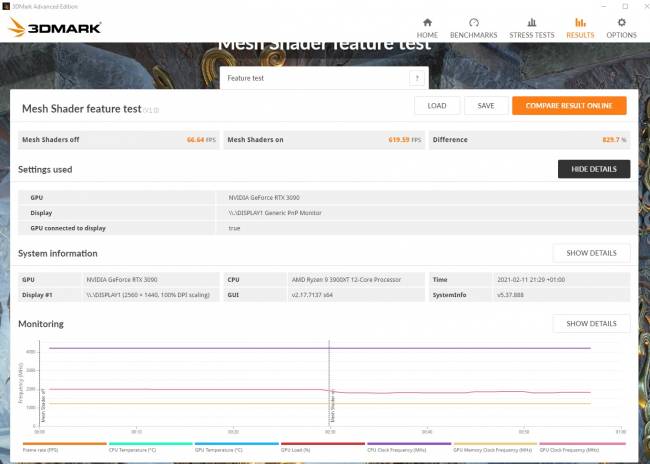Viewport: 650px width, 464px height.
Task: Open the Benchmarks section
Action: 474,27
